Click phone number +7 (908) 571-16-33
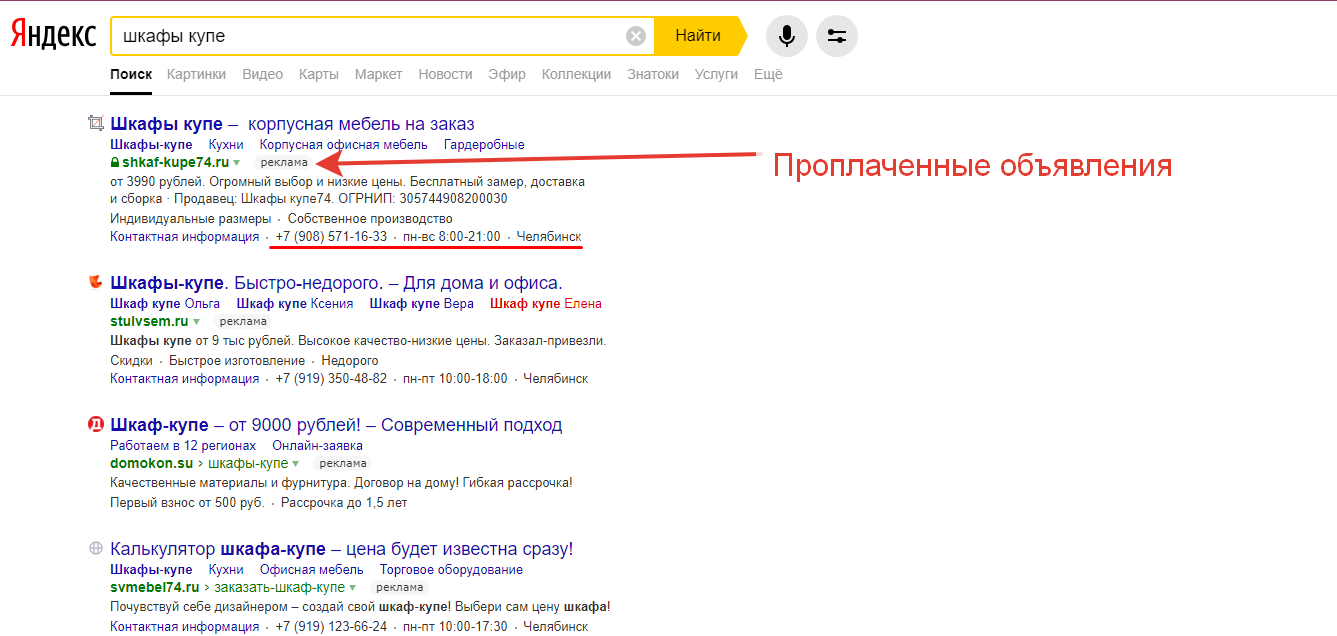Image resolution: width=1337 pixels, height=636 pixels. pyautogui.click(x=331, y=237)
